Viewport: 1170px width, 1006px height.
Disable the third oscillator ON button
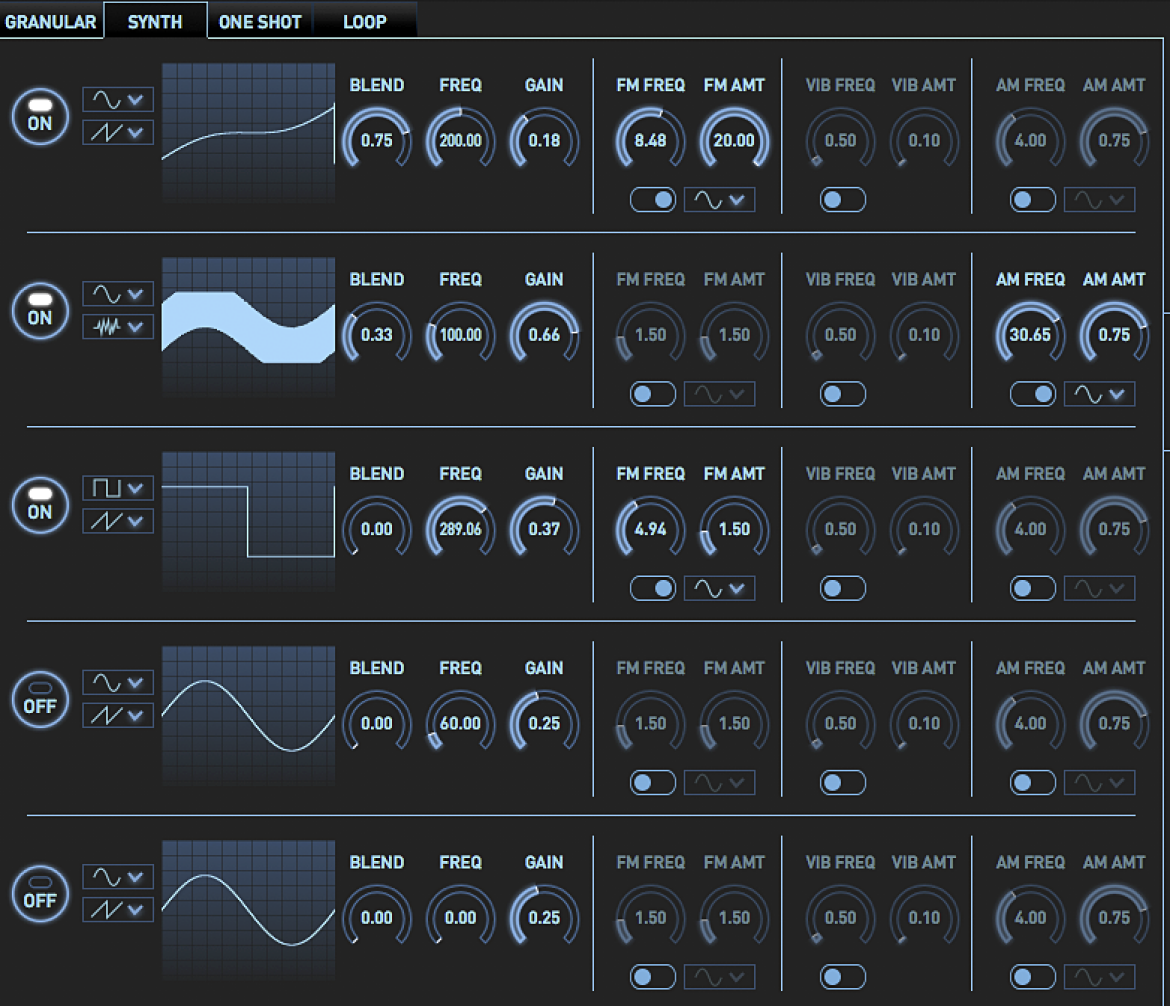40,505
